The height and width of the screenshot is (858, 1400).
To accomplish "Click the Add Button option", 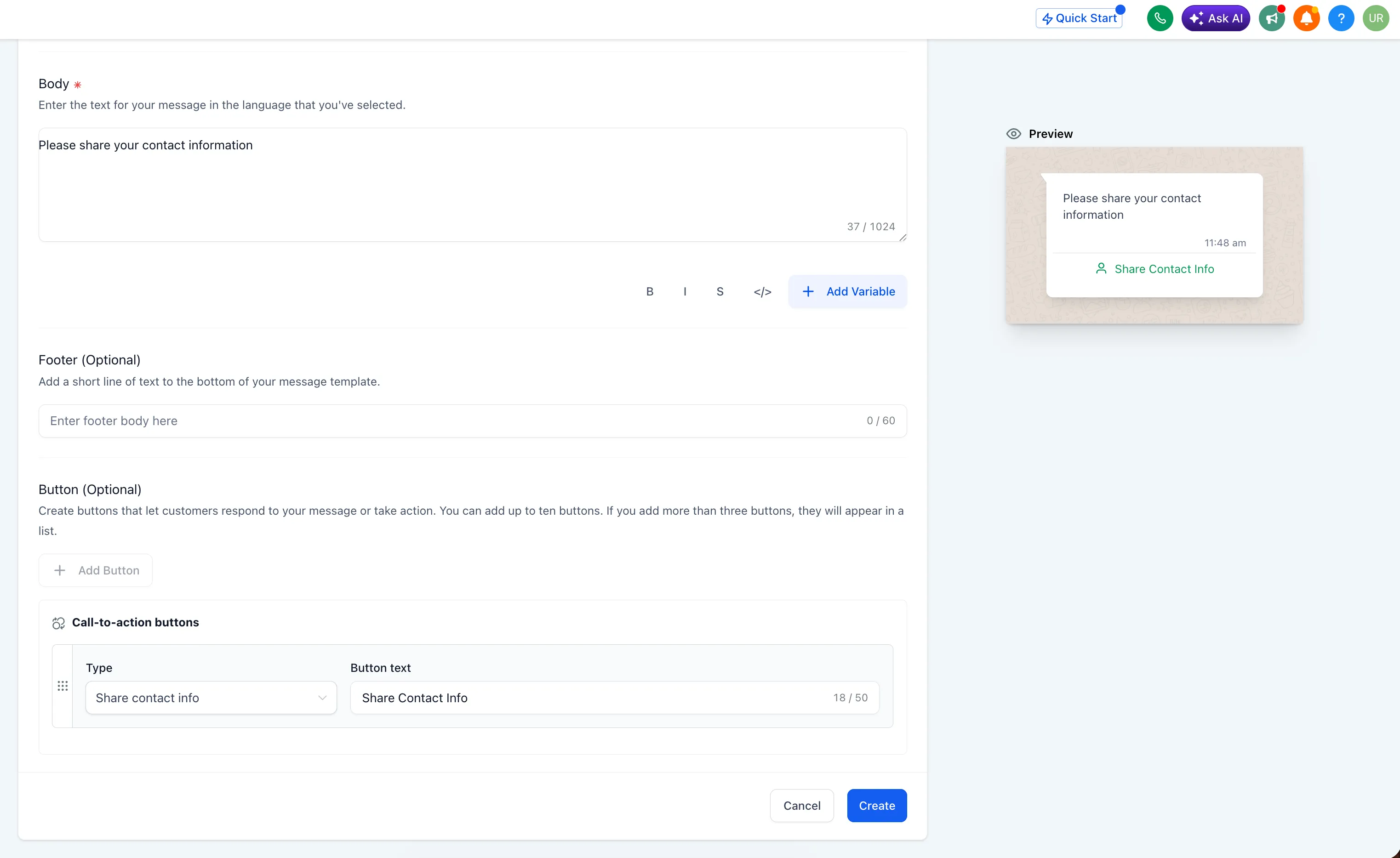I will [96, 571].
